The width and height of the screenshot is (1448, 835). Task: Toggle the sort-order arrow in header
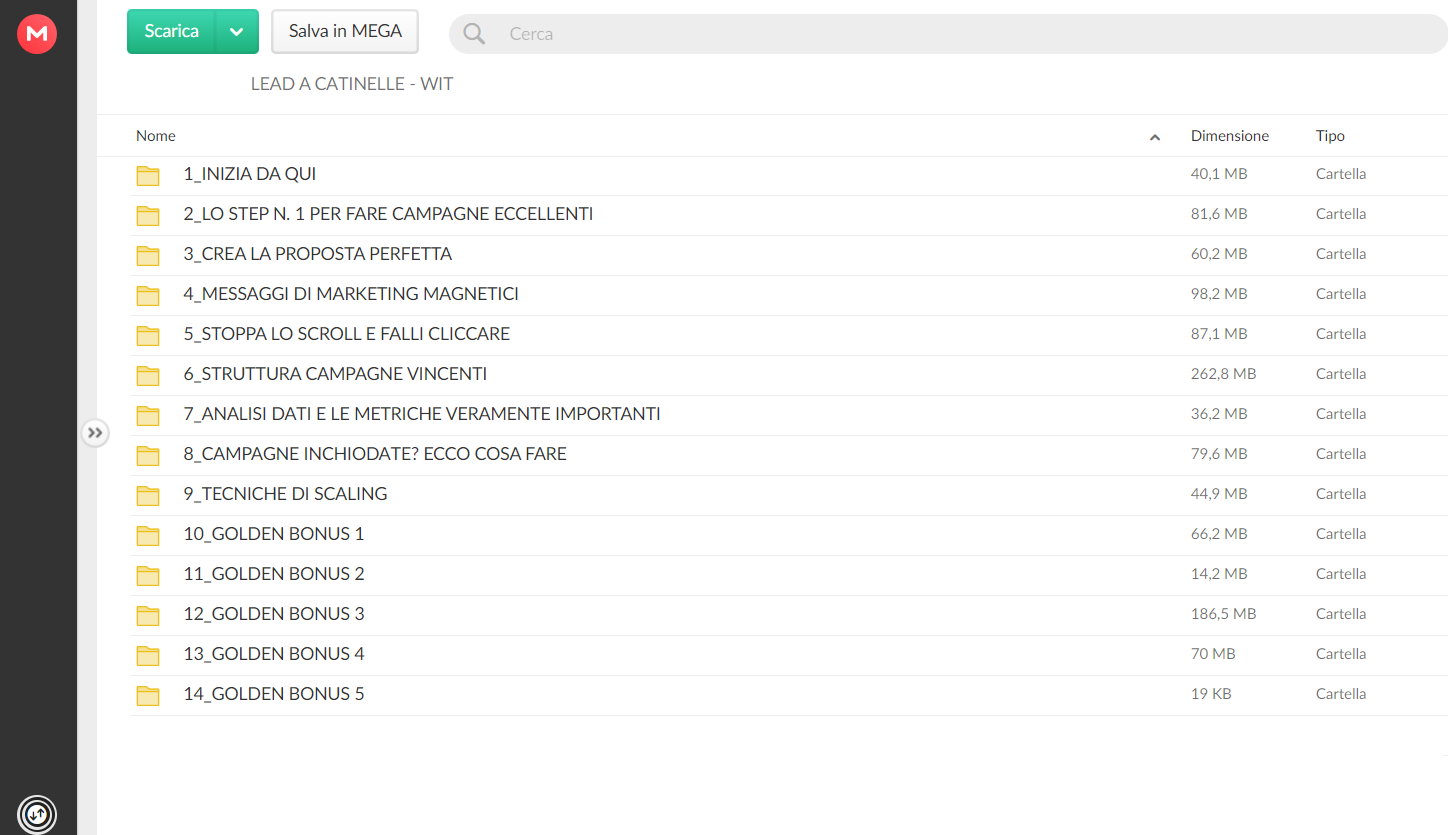1155,137
